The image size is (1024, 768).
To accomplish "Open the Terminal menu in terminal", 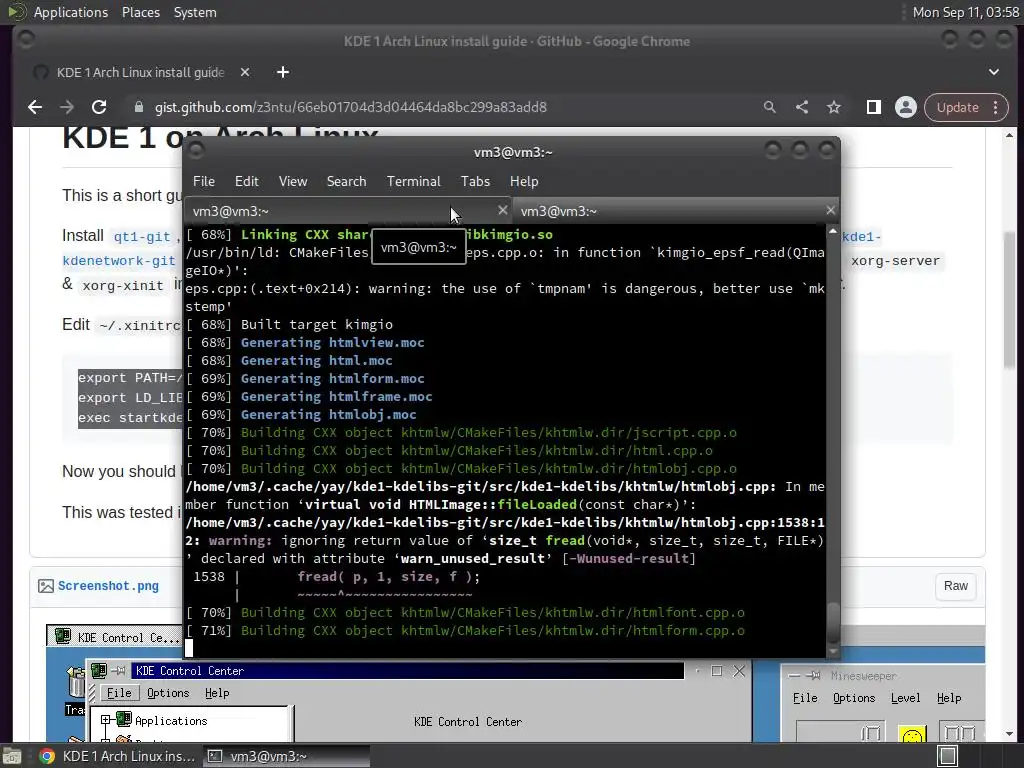I will coord(413,182).
